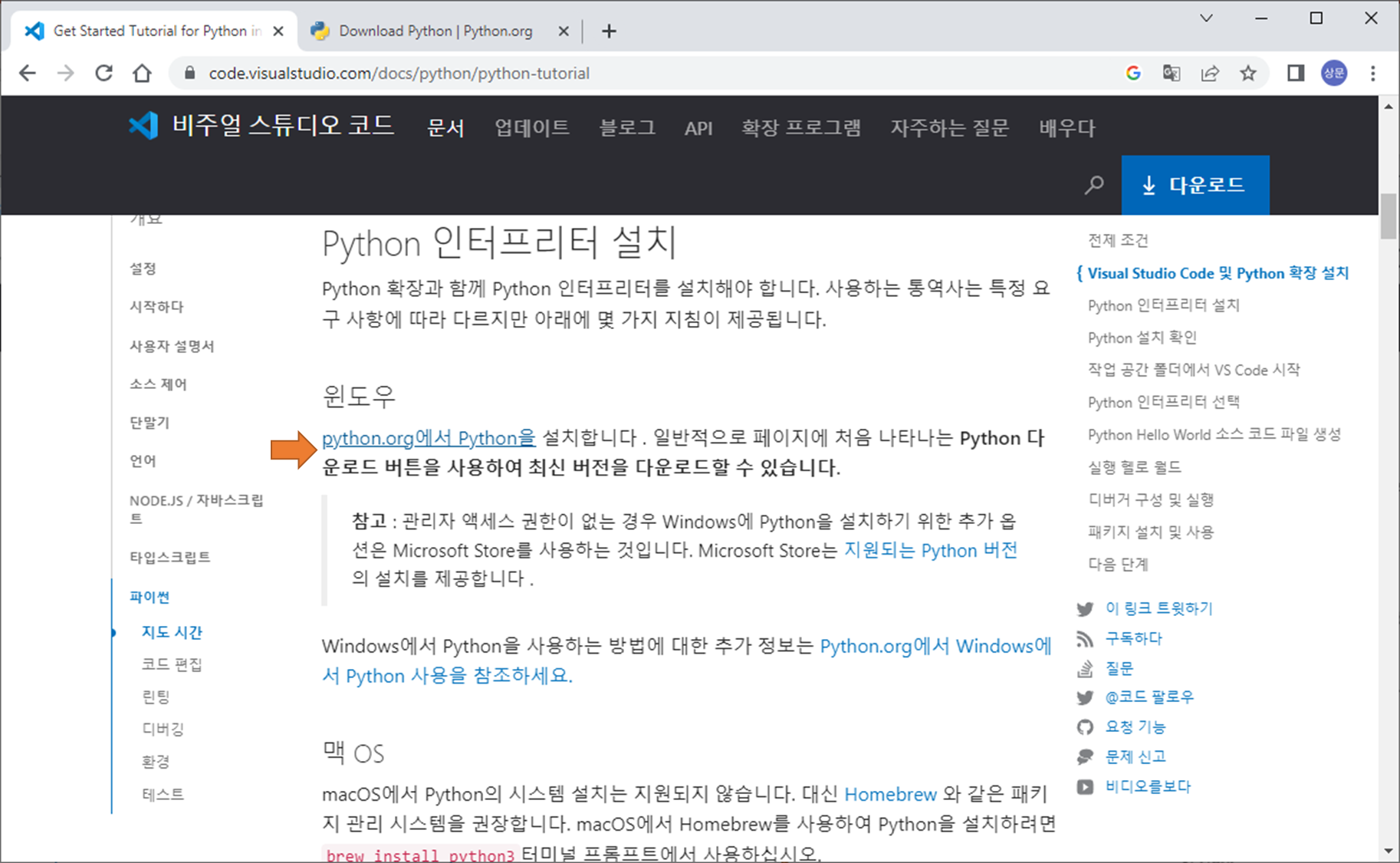Jump to 전제 조건 in page outline
The width and height of the screenshot is (1400, 863).
[x=1118, y=240]
